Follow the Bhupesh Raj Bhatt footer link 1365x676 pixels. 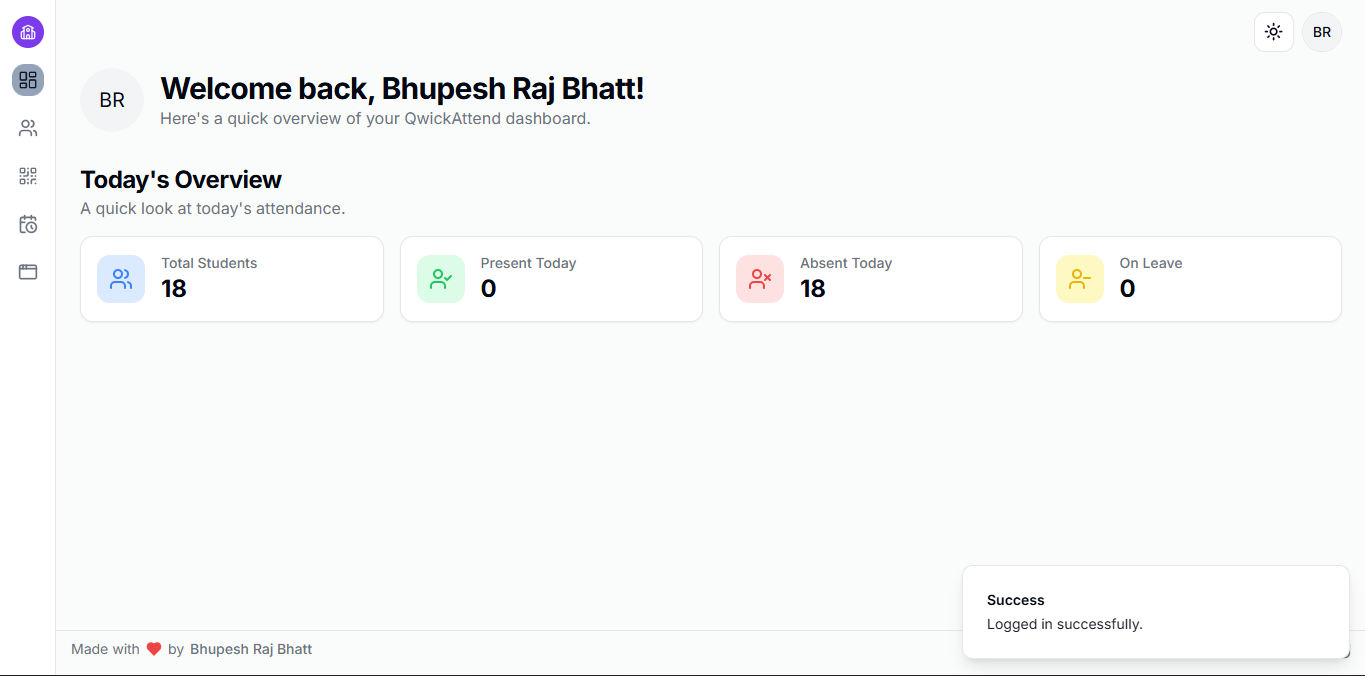click(x=251, y=649)
